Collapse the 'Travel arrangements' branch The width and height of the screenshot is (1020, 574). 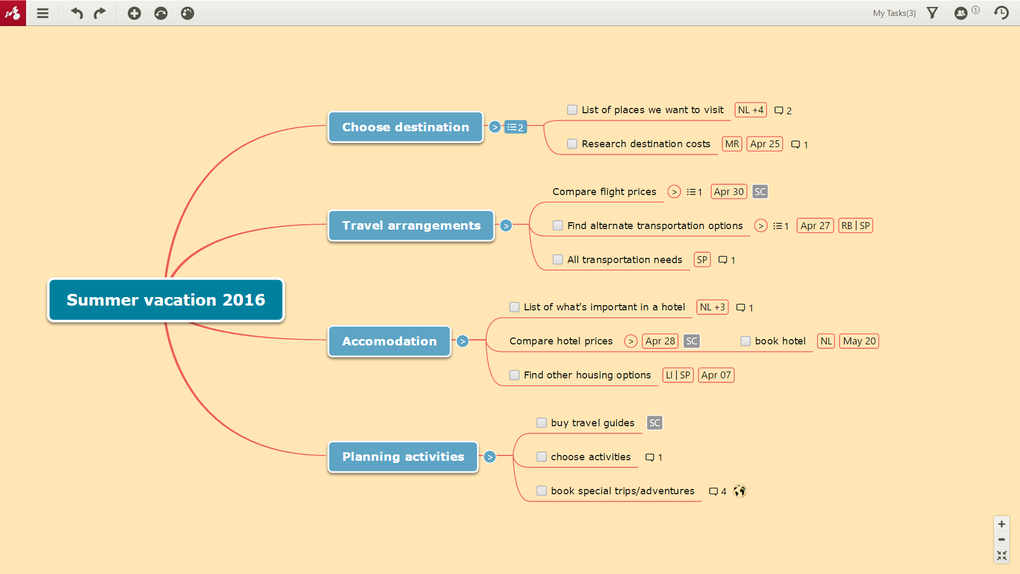click(x=505, y=226)
